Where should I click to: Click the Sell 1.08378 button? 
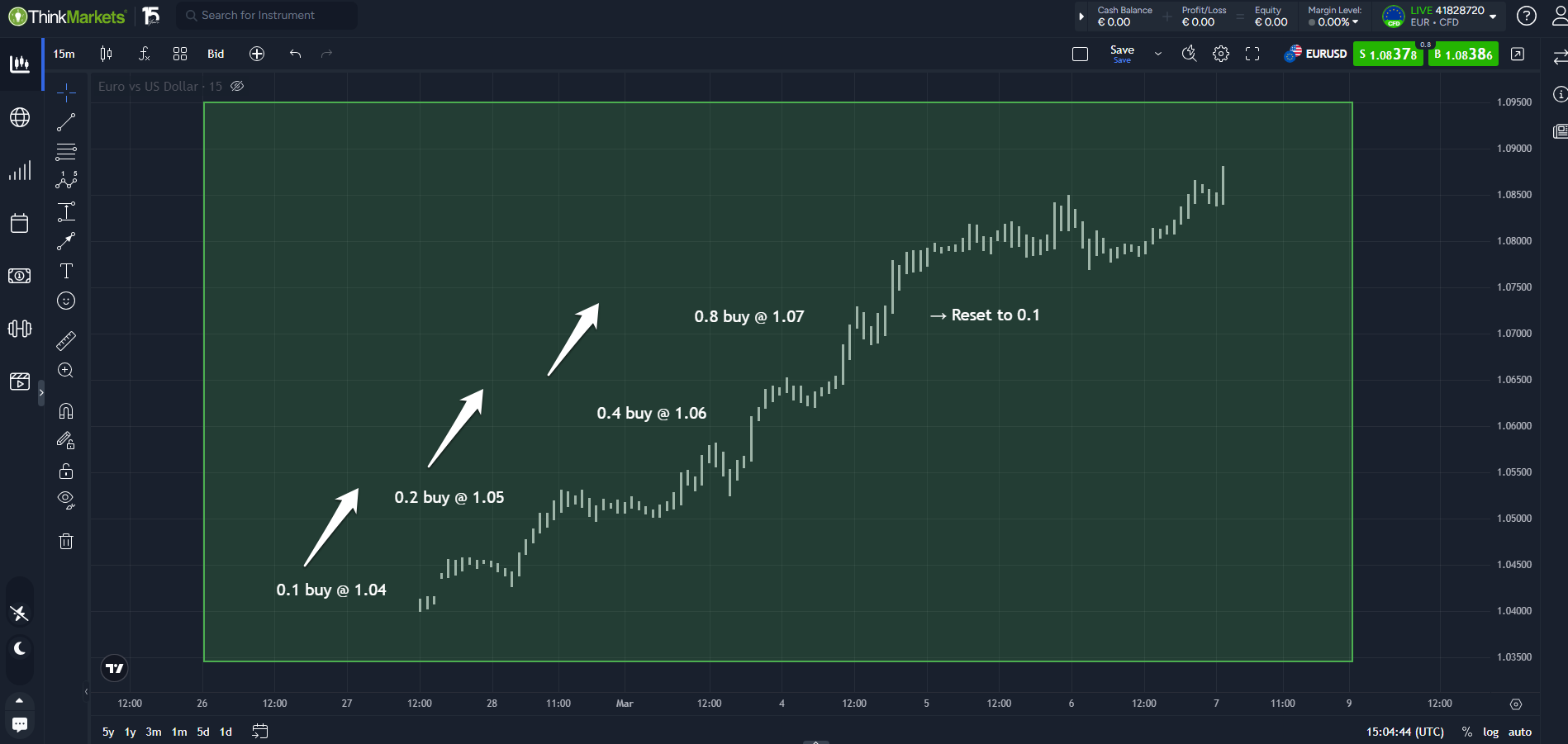(1388, 54)
